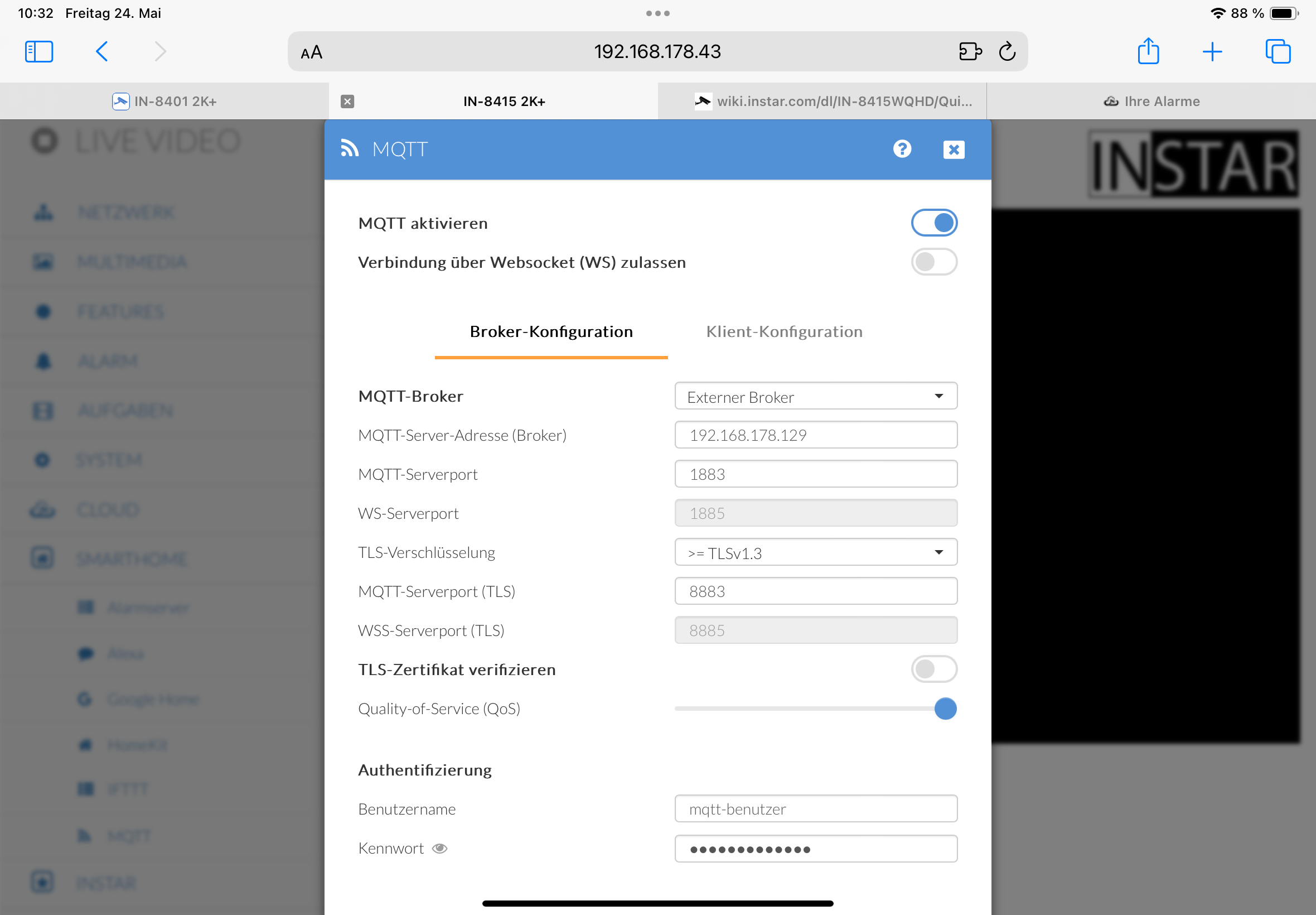This screenshot has height=915, width=1316.
Task: Close the MQTT dialog with the X icon
Action: click(954, 150)
